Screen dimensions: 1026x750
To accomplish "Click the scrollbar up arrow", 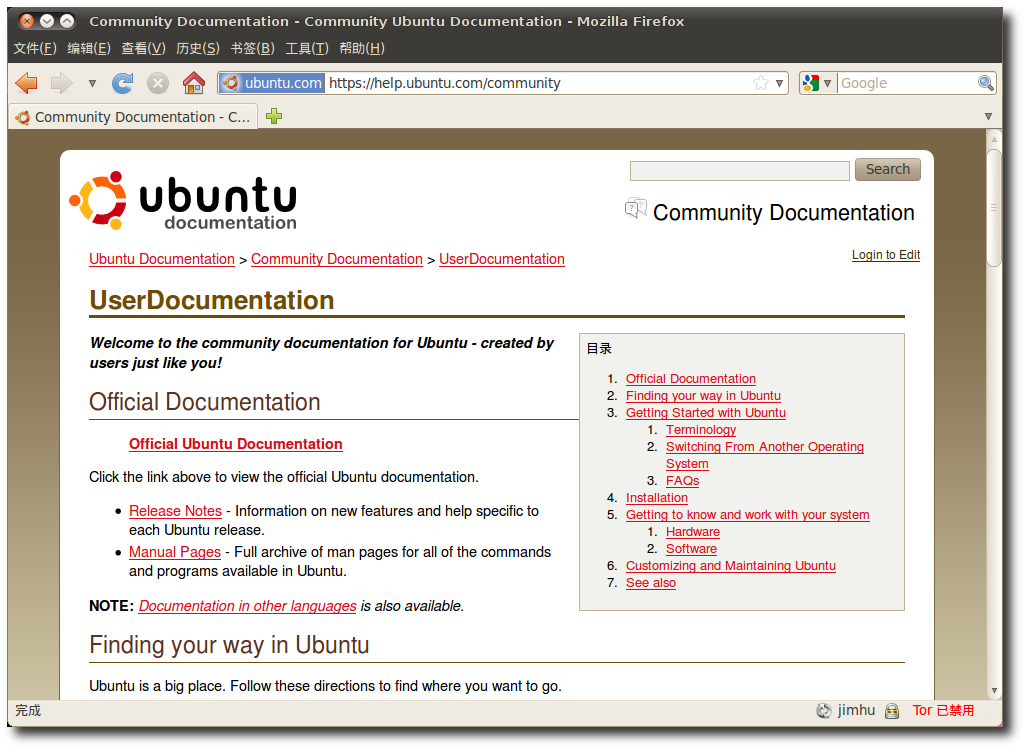I will coord(994,139).
